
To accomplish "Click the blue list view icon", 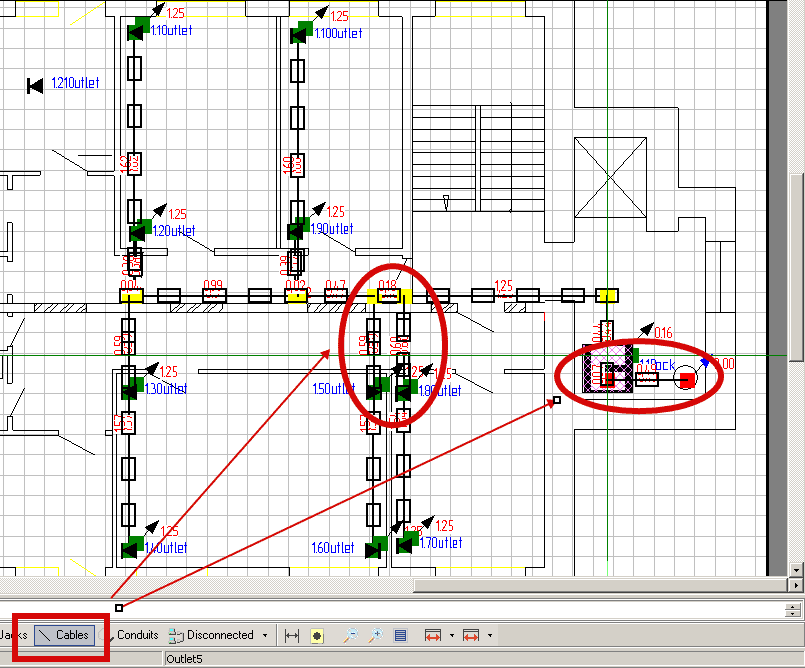I will coord(400,635).
